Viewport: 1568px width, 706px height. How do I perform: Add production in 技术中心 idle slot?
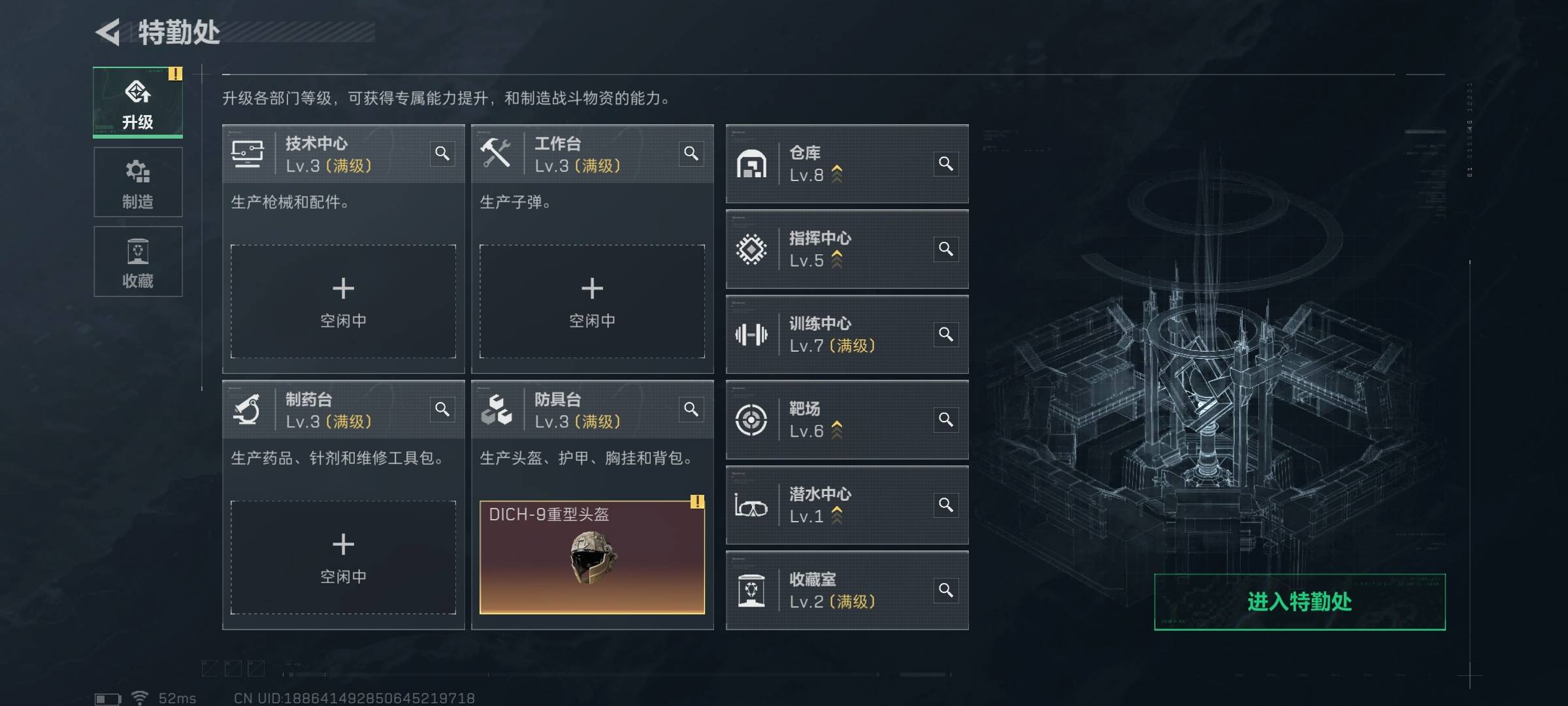[343, 301]
